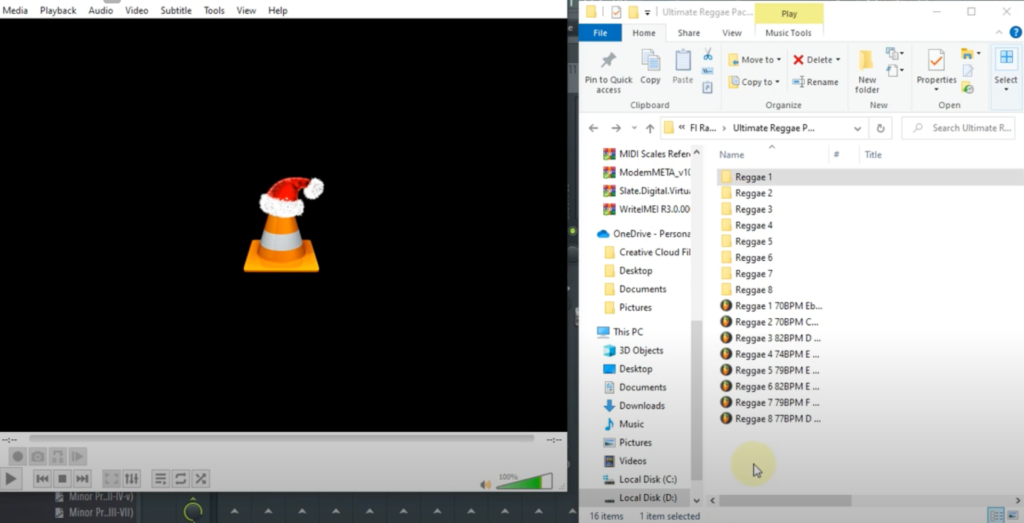This screenshot has height=523, width=1024.
Task: Select file Reggae 1 70BPM Eb
Action: [772, 306]
